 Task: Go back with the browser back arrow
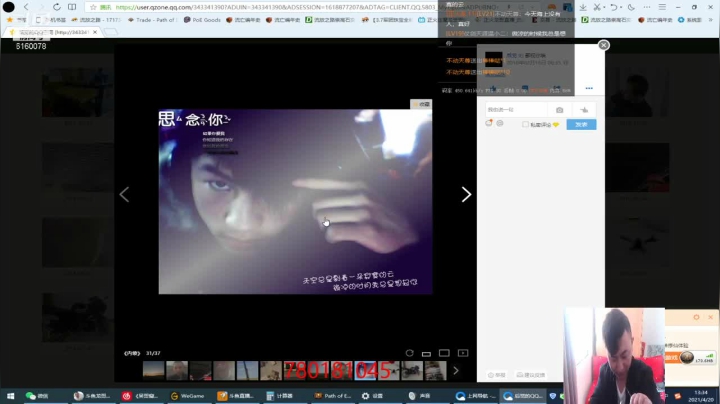pyautogui.click(x=26, y=7)
